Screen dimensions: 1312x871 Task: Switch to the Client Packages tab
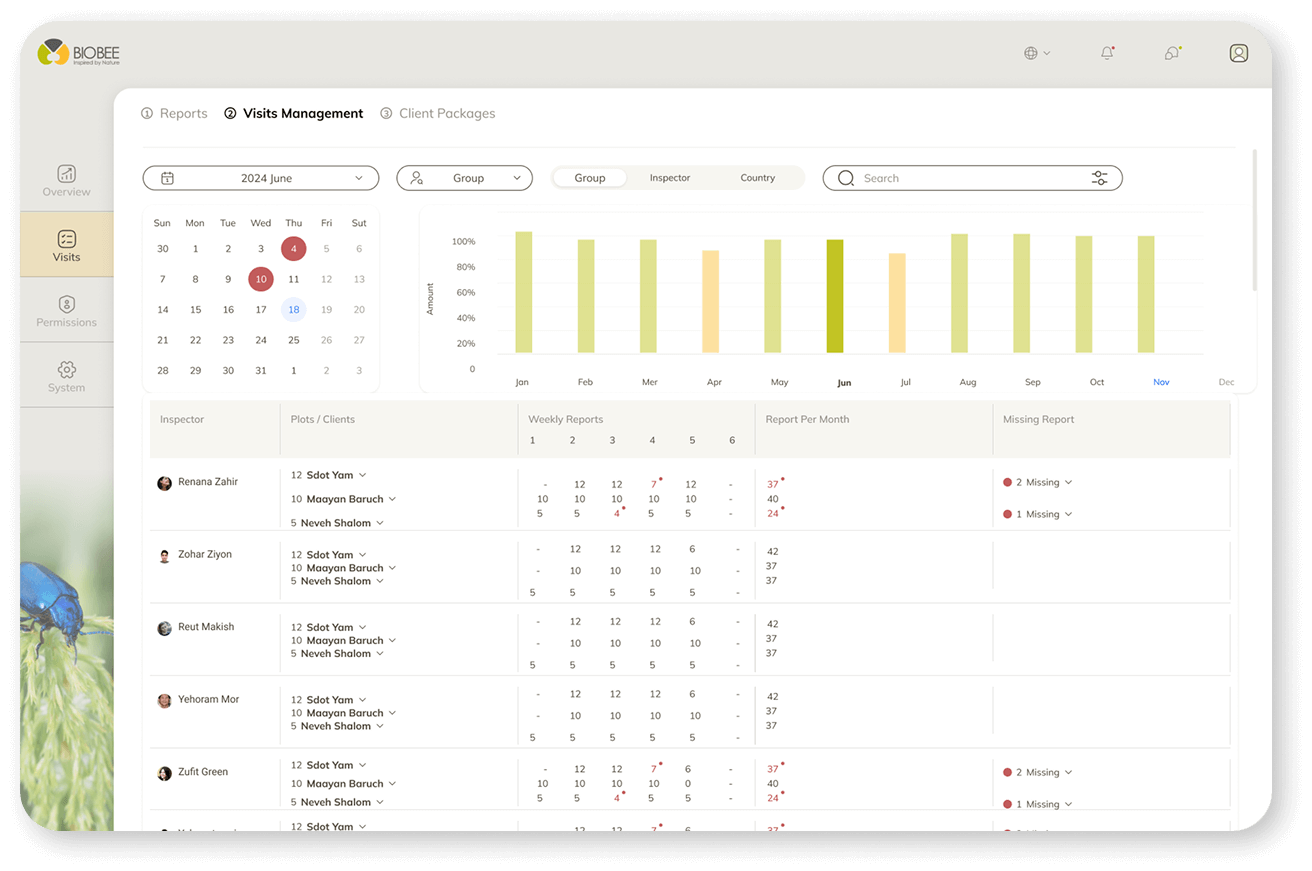(x=438, y=114)
